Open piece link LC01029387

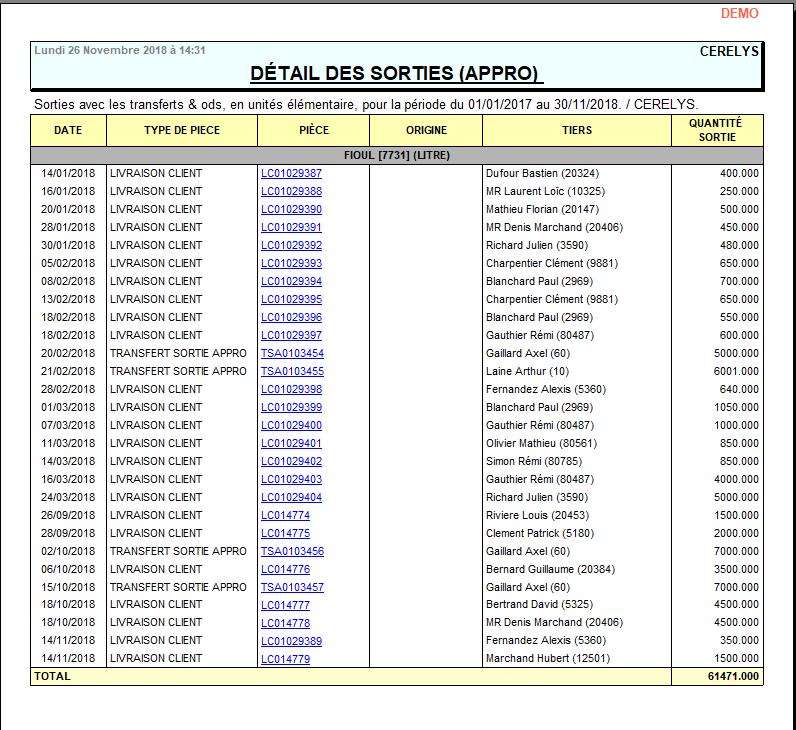(x=291, y=173)
